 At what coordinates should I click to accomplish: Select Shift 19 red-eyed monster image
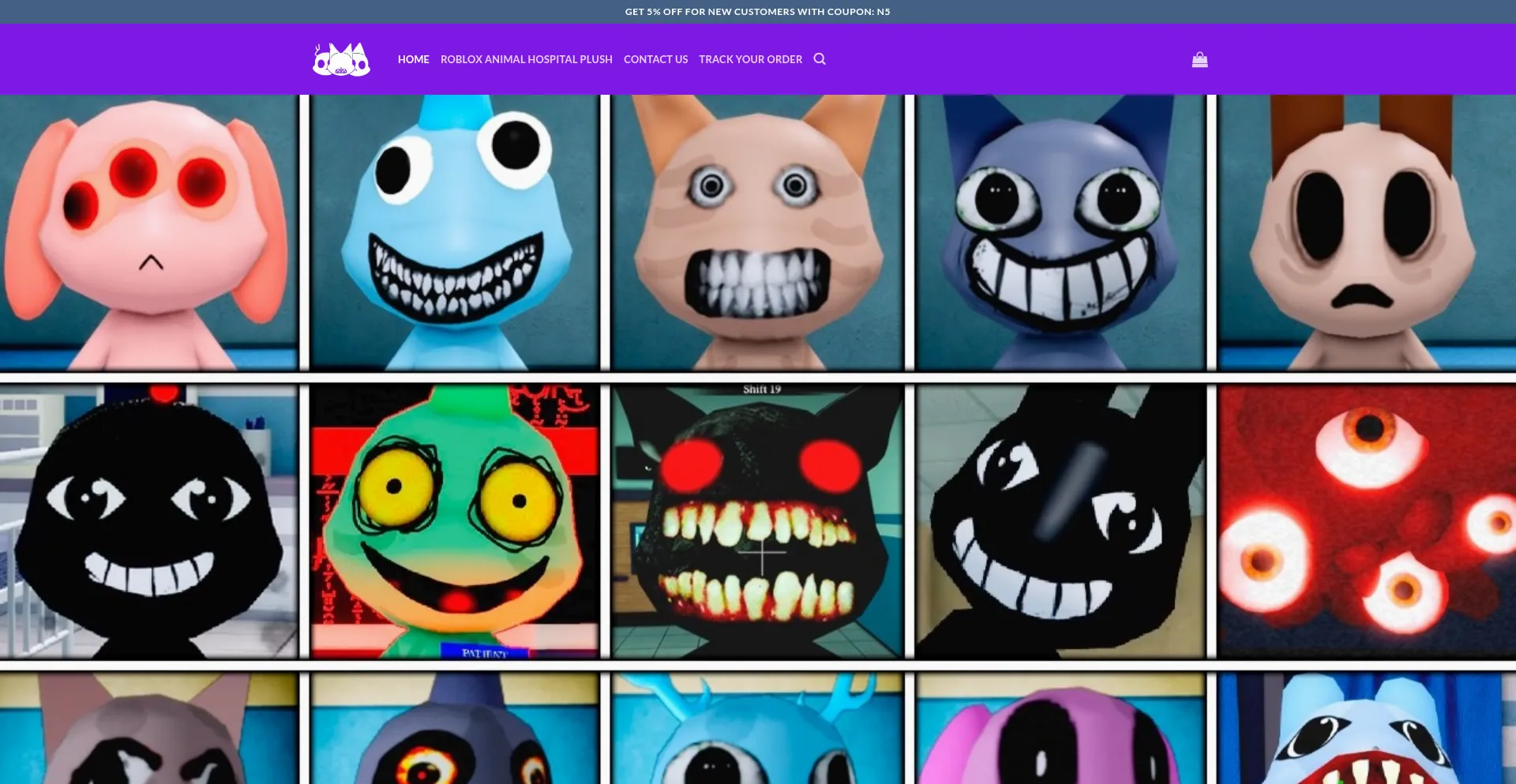757,522
